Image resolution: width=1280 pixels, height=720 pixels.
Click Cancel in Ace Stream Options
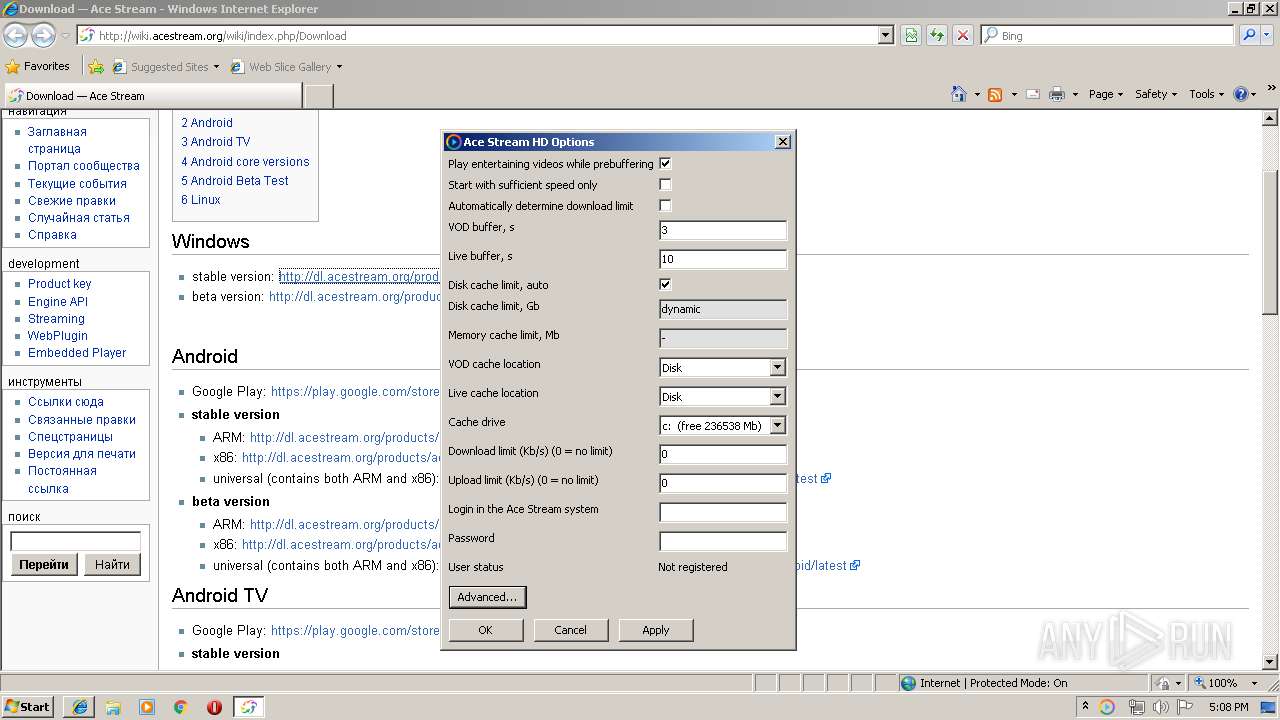[x=570, y=630]
